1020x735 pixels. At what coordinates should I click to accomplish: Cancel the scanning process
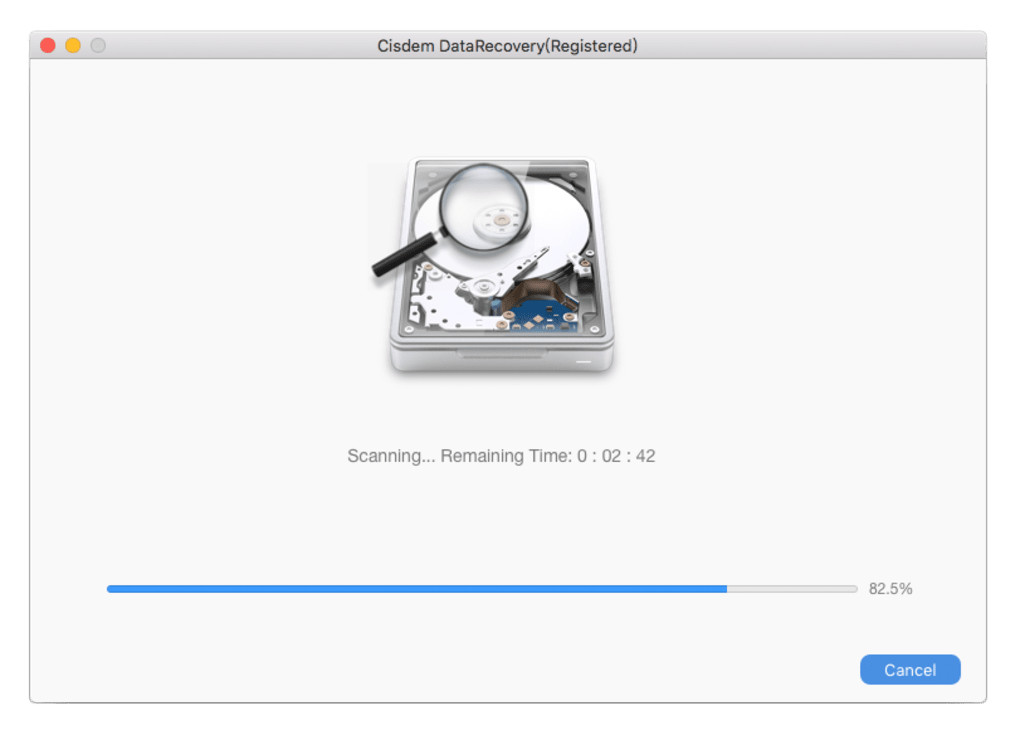click(909, 669)
